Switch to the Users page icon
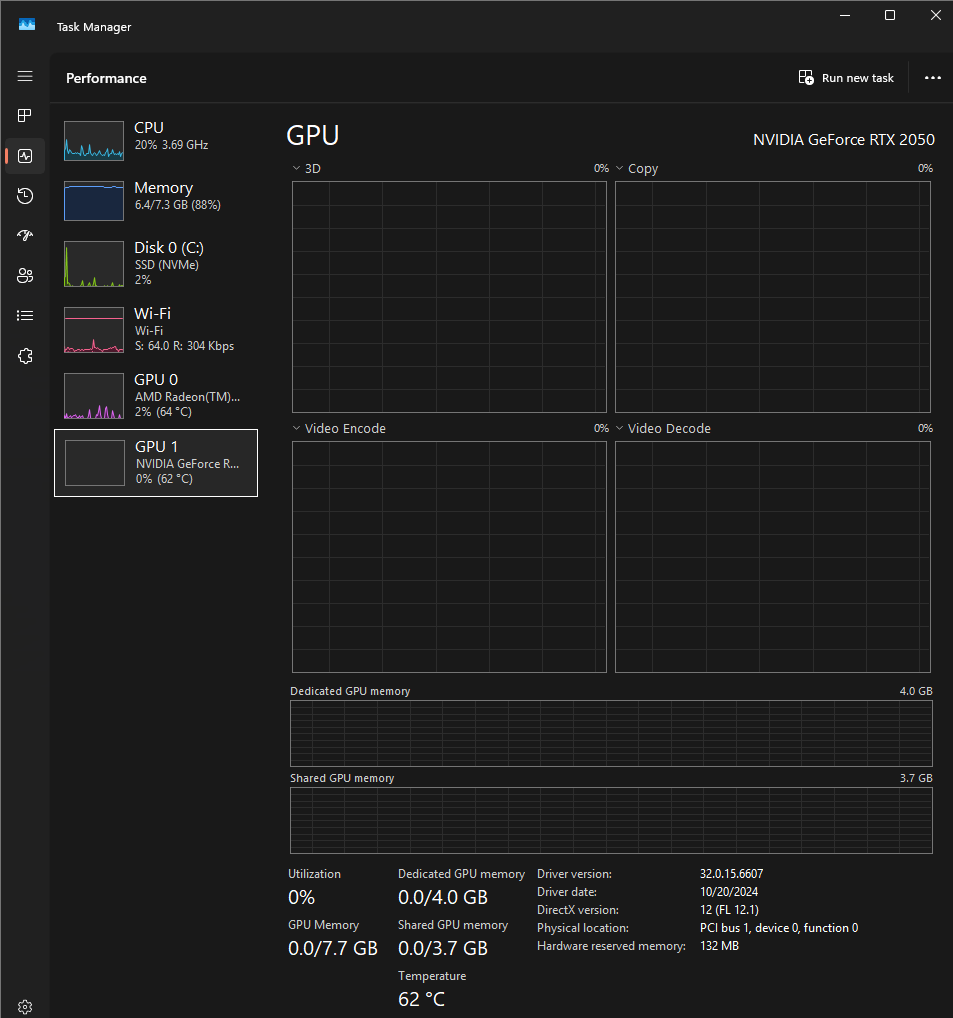Screen dimensions: 953x1018 [x=25, y=276]
